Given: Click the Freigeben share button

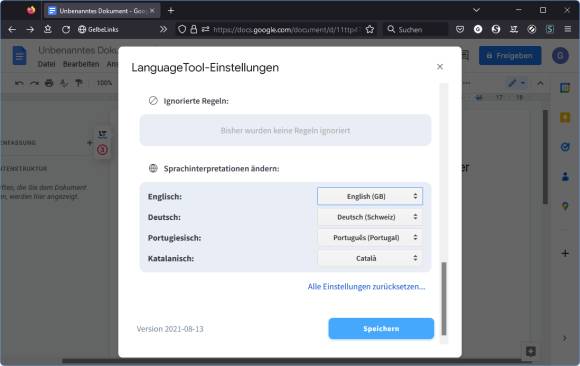Looking at the screenshot, I should (x=510, y=56).
